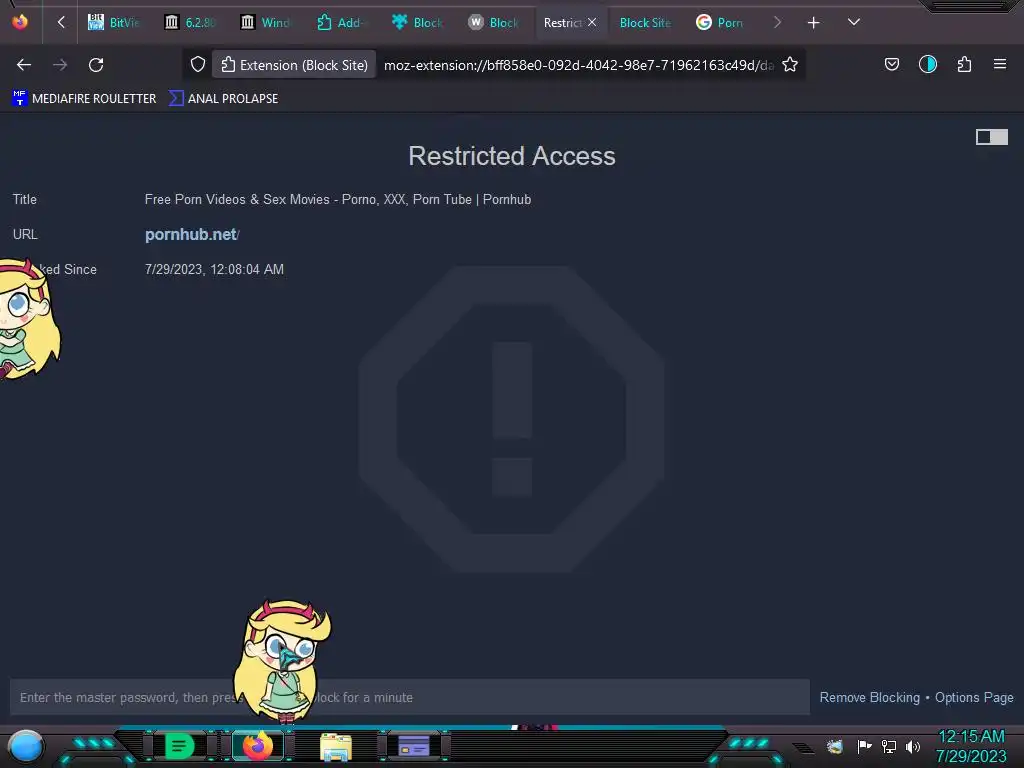This screenshot has height=768, width=1024.
Task: Select the 7/29/2023, 12:08:04 AM timestamp
Action: pos(214,269)
